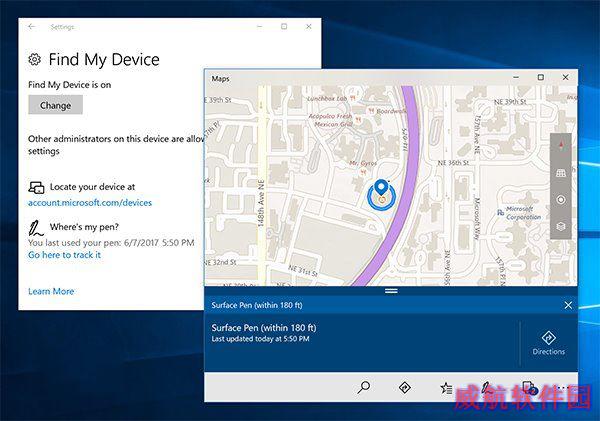Click the show my location target icon
The width and height of the screenshot is (600, 421).
coord(561,200)
